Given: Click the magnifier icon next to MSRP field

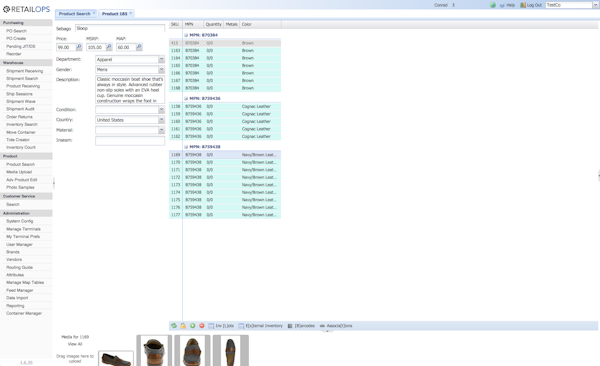Looking at the screenshot, I should coord(109,47).
